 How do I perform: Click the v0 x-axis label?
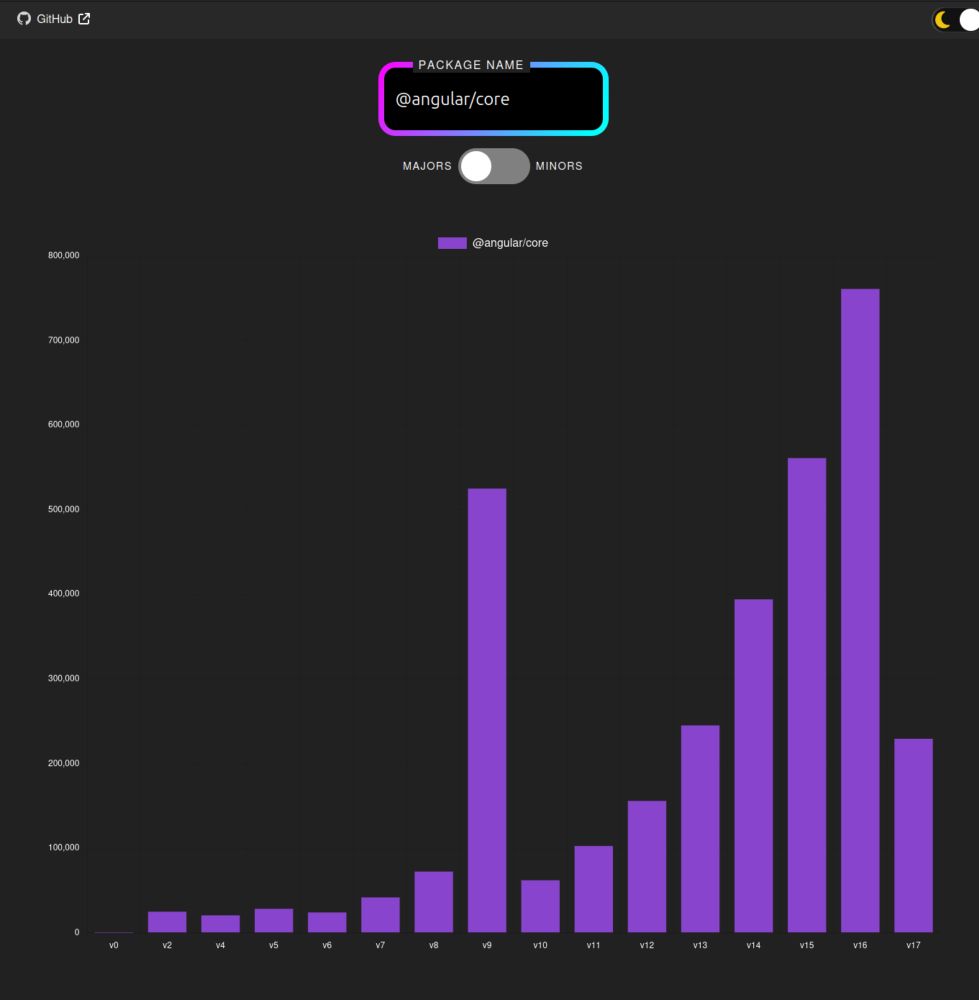point(114,945)
